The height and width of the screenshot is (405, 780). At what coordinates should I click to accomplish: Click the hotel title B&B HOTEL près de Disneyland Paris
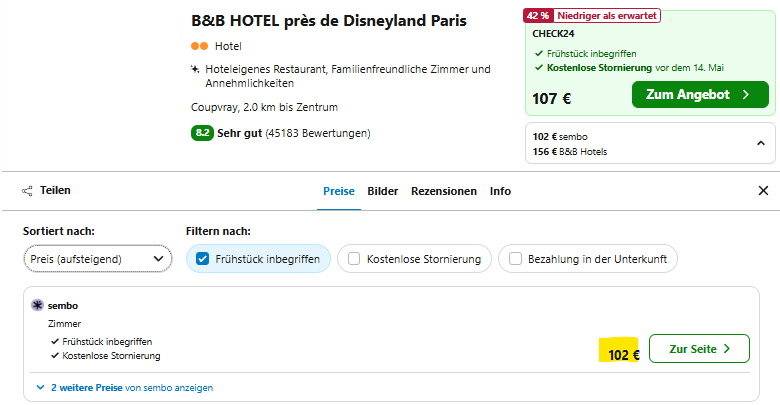[x=329, y=21]
